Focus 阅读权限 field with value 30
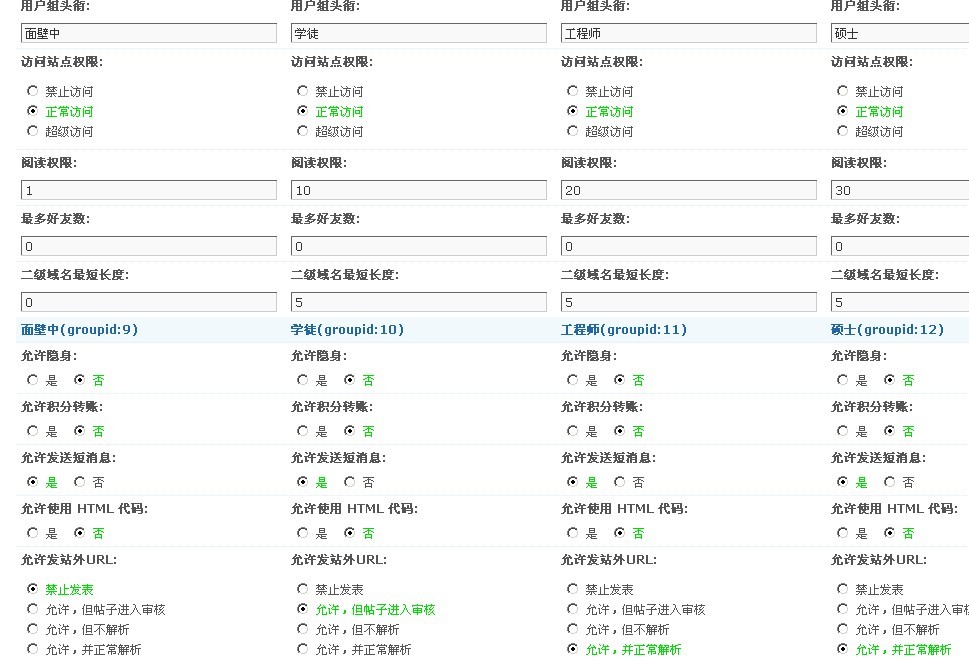This screenshot has height=662, width=969. coord(900,190)
